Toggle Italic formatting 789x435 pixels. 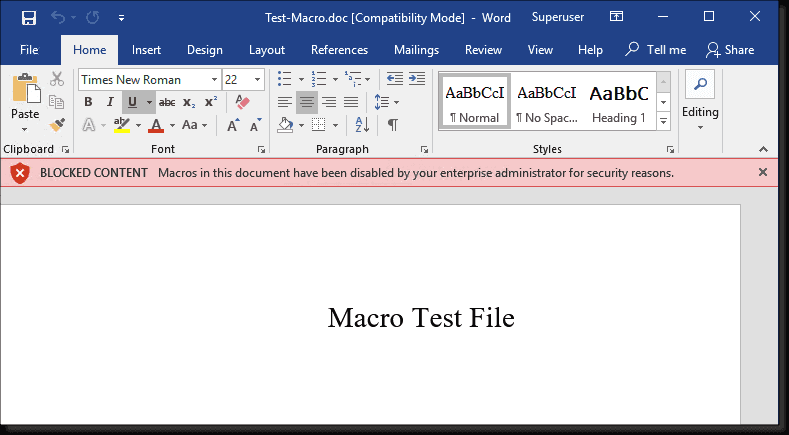click(x=110, y=102)
